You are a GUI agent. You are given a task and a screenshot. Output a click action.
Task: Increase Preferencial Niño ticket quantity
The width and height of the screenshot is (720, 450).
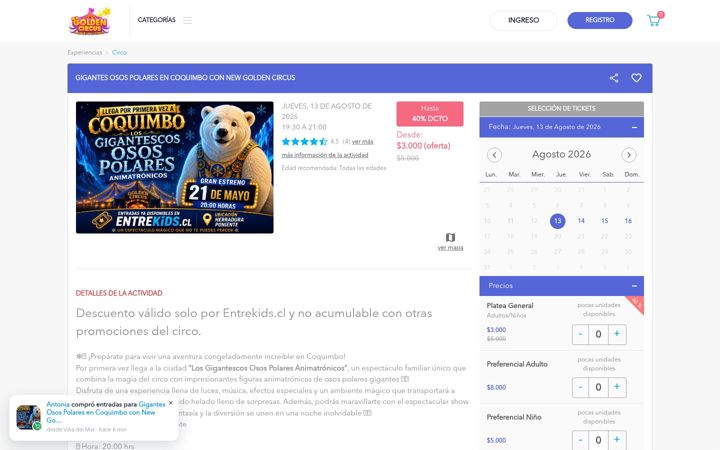pos(617,440)
